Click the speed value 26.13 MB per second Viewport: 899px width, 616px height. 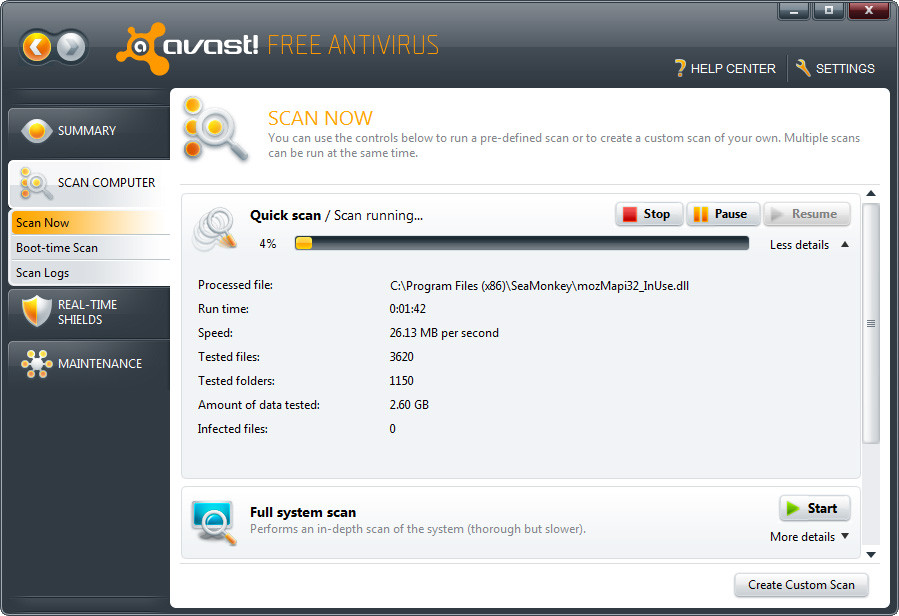point(444,333)
